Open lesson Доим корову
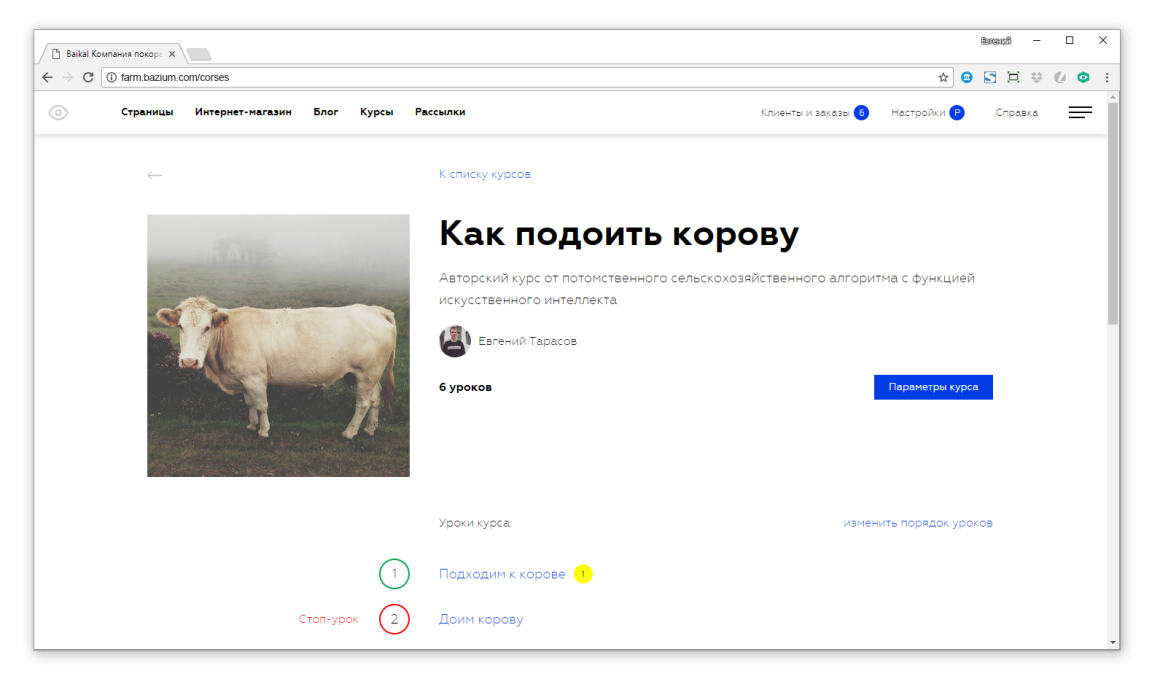 [481, 620]
